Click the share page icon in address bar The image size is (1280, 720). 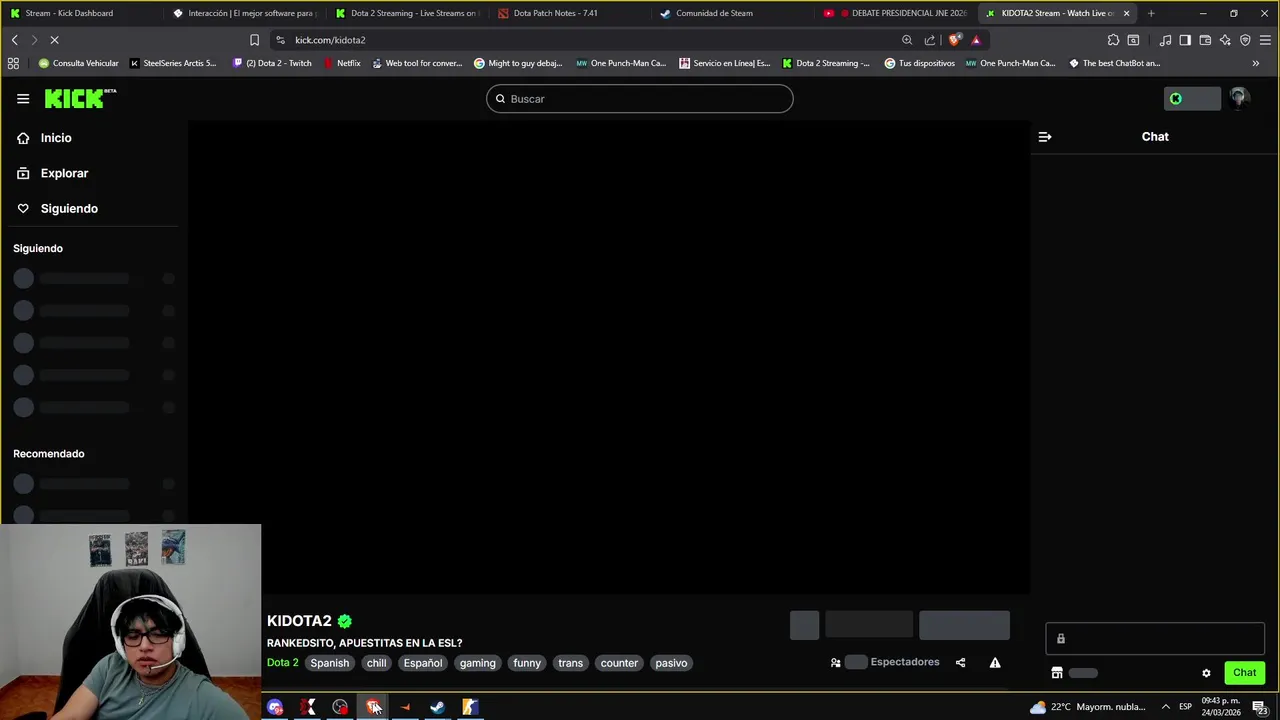coord(930,40)
